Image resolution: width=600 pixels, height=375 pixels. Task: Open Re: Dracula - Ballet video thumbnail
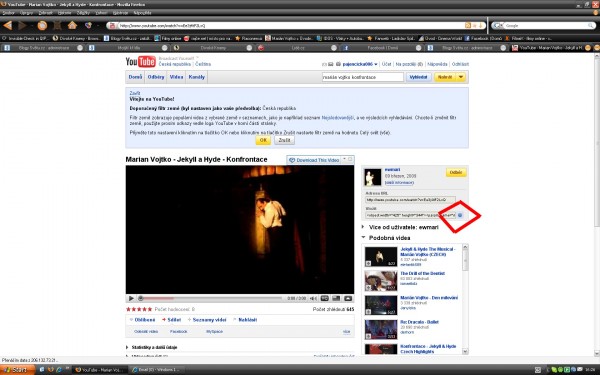(x=380, y=329)
